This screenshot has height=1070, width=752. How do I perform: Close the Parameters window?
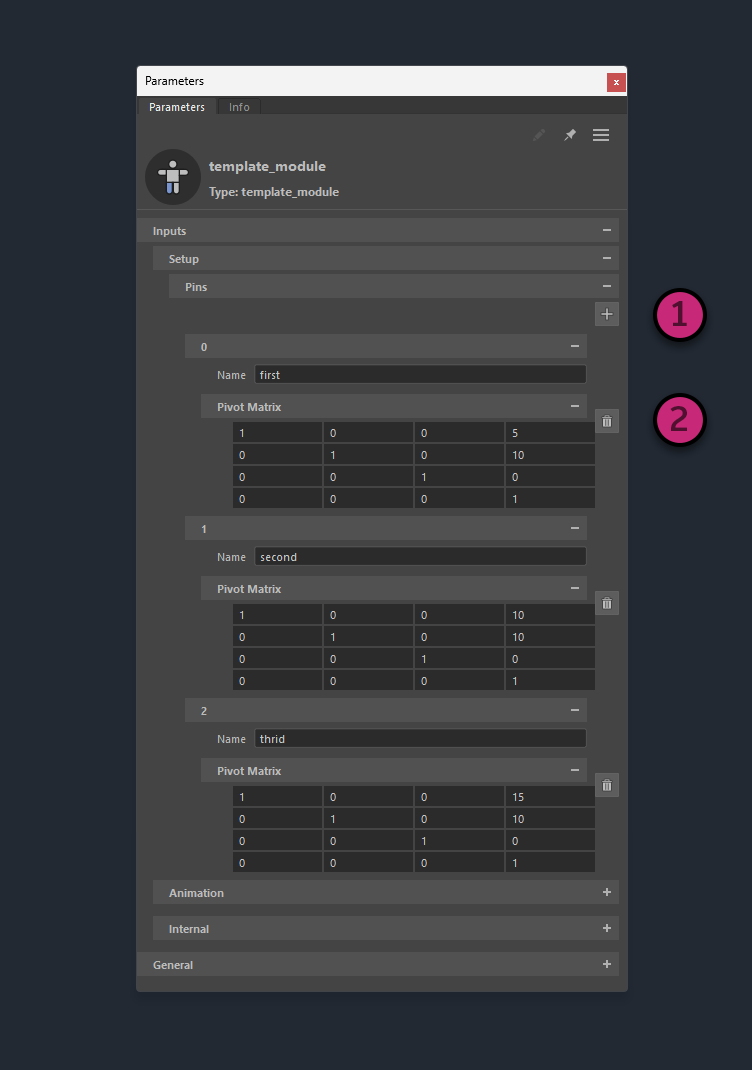point(616,82)
